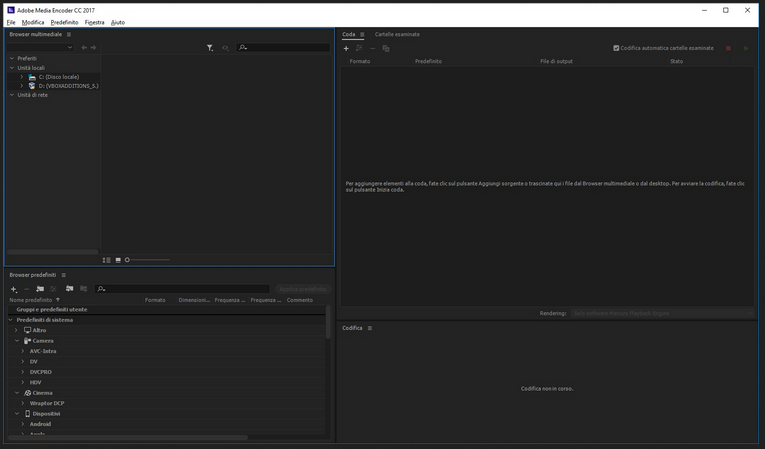Click the Applica predefinito button
Screen dimensions: 765x449
coord(302,289)
